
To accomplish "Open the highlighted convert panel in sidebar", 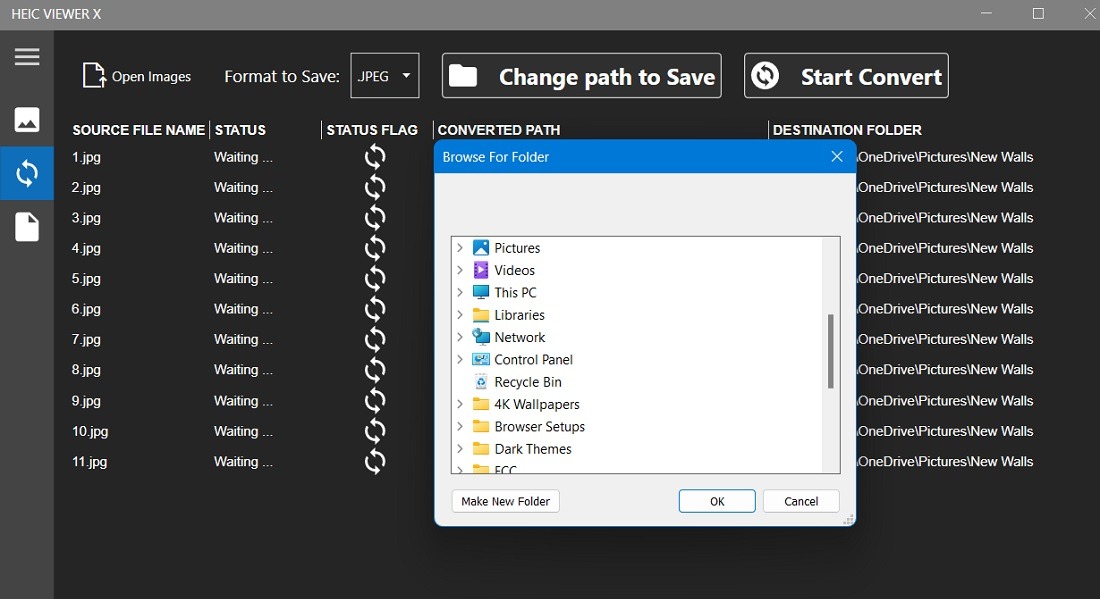I will (x=27, y=173).
